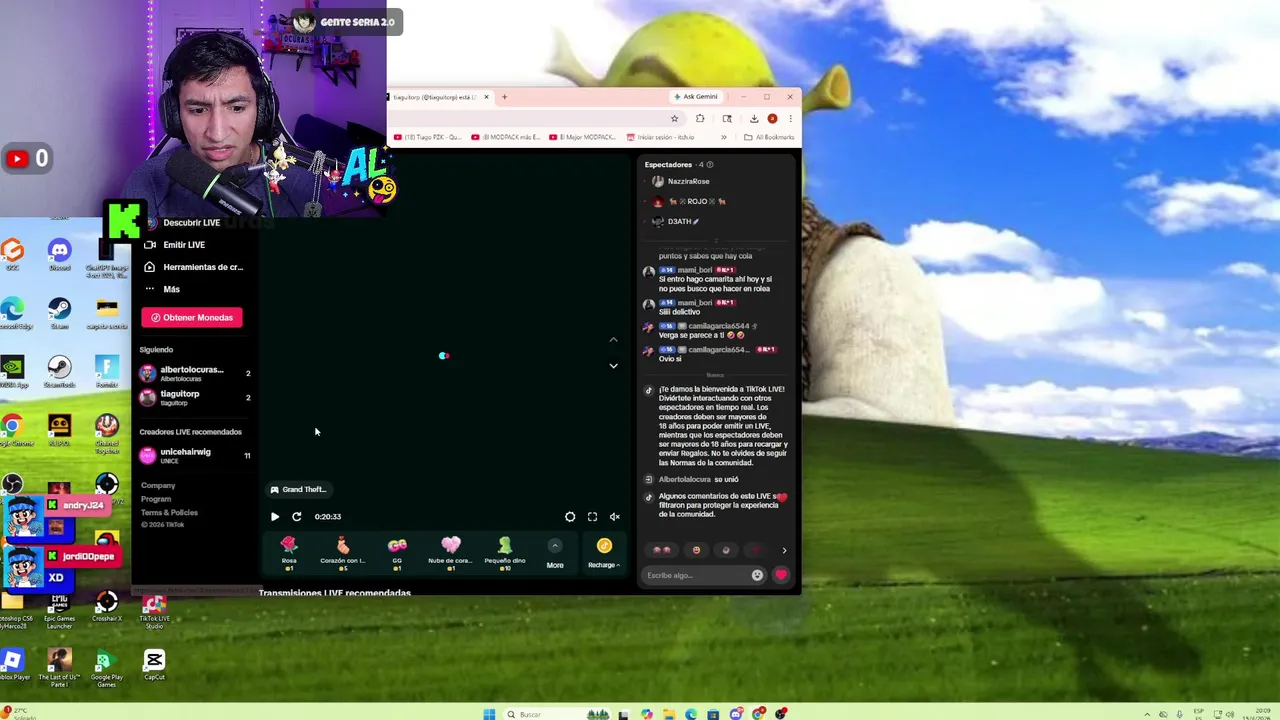Send the Corazón con las manos gift

pos(343,552)
